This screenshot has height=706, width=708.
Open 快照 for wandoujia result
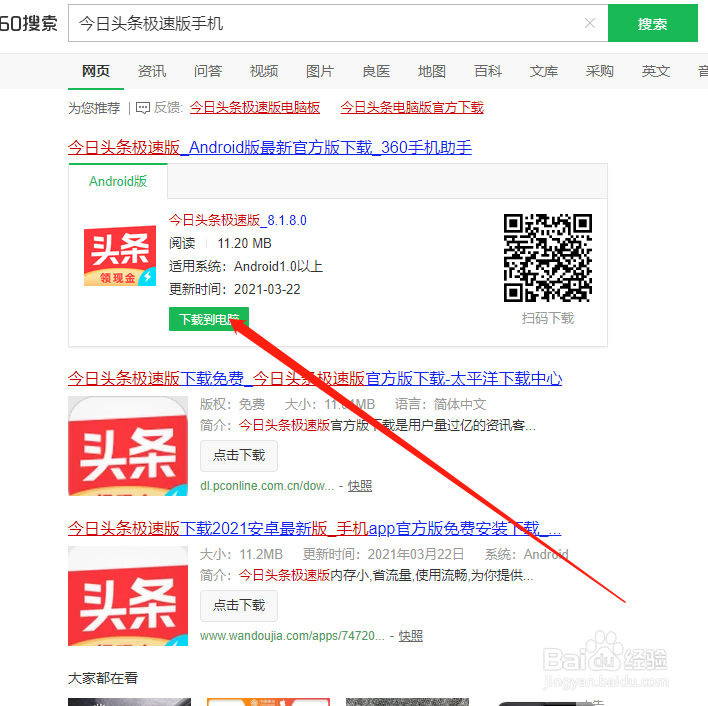click(410, 636)
